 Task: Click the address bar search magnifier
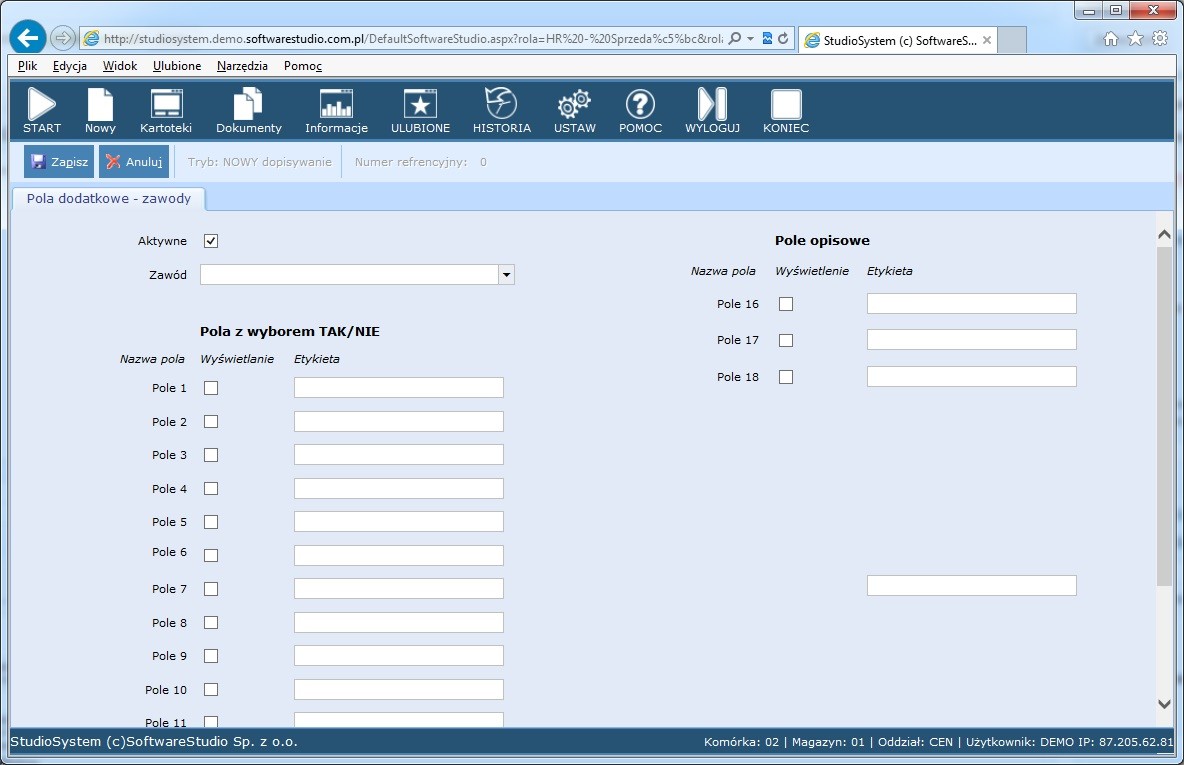734,39
